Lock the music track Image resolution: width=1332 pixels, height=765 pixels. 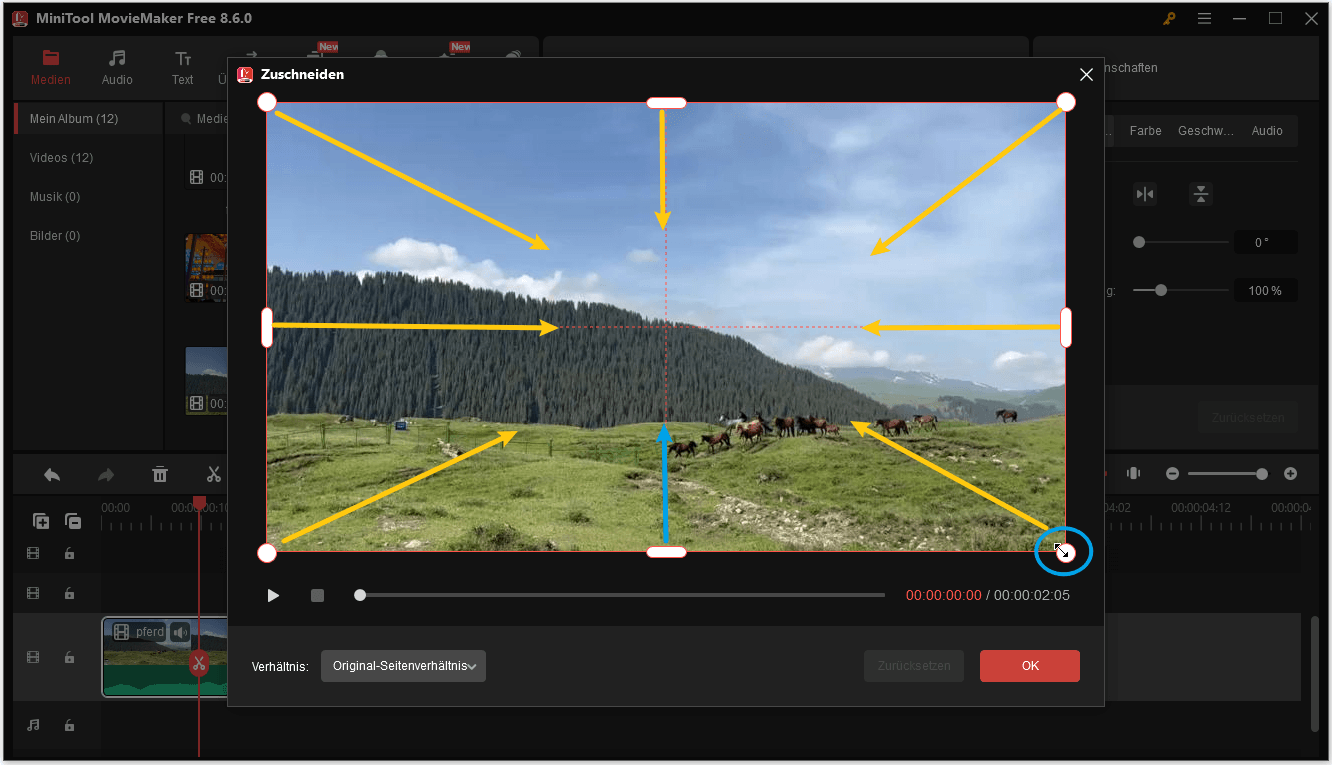click(68, 725)
